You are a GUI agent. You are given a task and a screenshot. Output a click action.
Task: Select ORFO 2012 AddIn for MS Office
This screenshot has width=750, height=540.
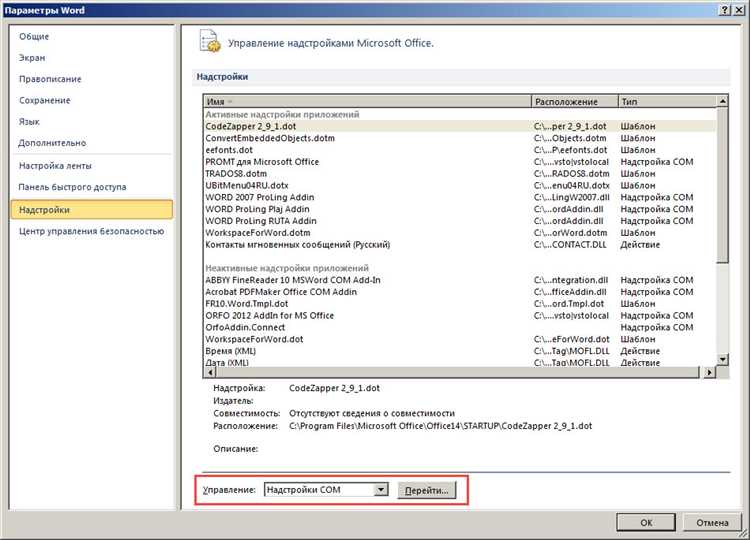coord(460,316)
